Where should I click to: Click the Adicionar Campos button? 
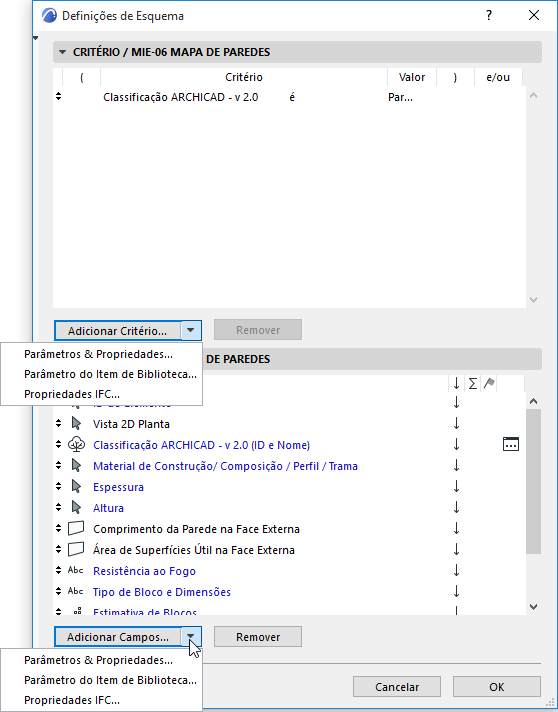click(118, 637)
